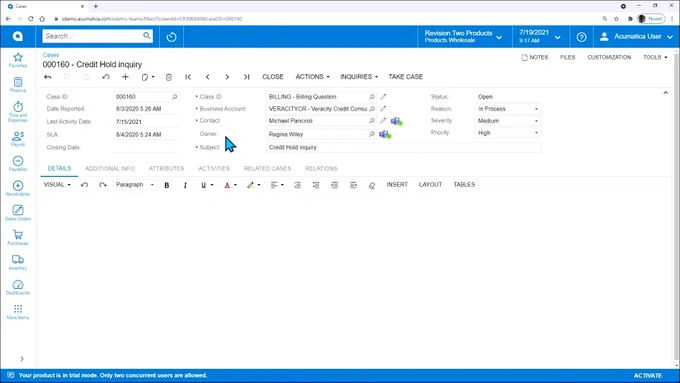
Task: Toggle italic formatting
Action: (x=185, y=185)
